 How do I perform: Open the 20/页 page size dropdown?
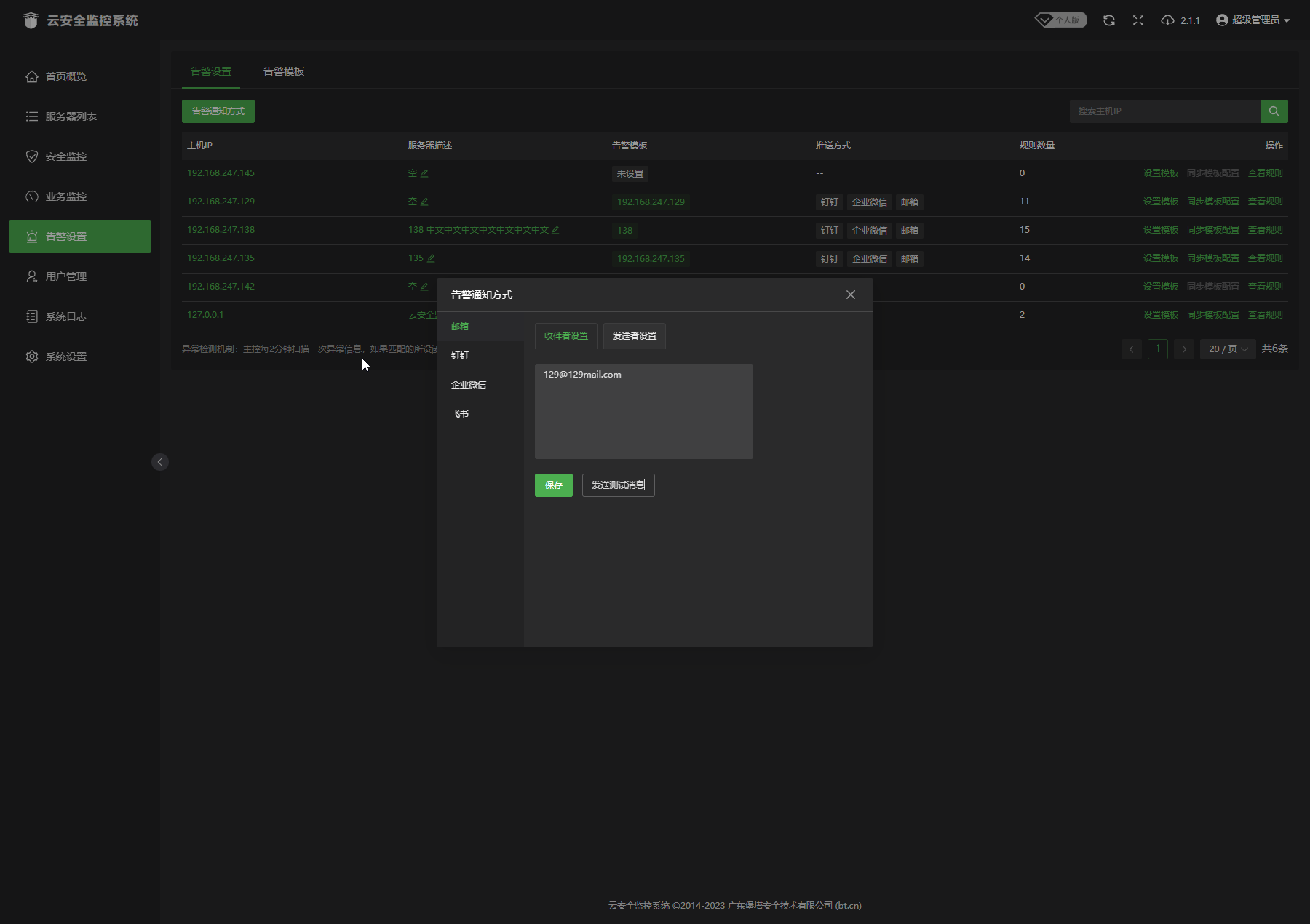[1227, 349]
